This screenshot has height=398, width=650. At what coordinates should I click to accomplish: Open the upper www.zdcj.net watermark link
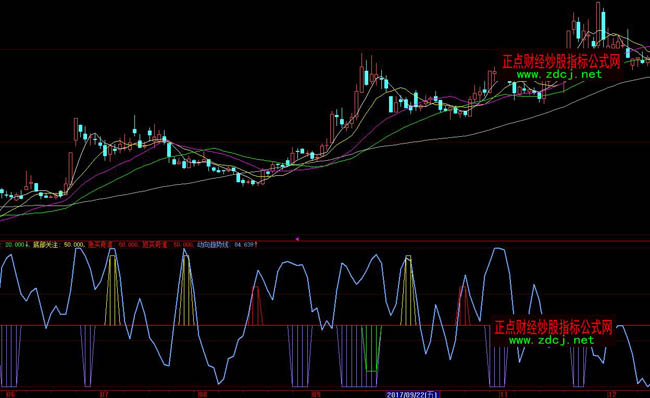point(559,75)
